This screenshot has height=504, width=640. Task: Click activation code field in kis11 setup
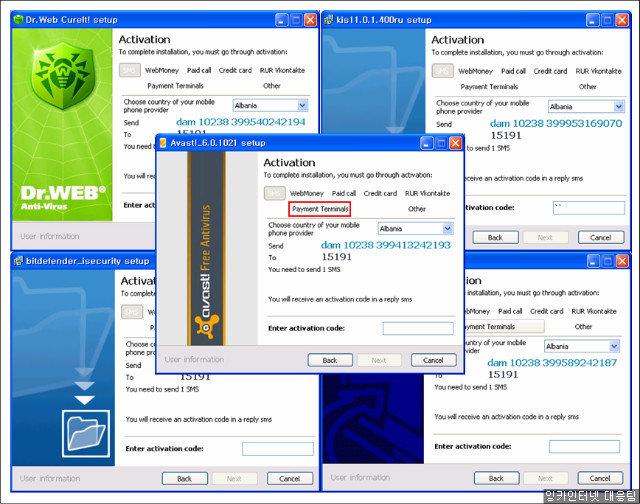589,208
